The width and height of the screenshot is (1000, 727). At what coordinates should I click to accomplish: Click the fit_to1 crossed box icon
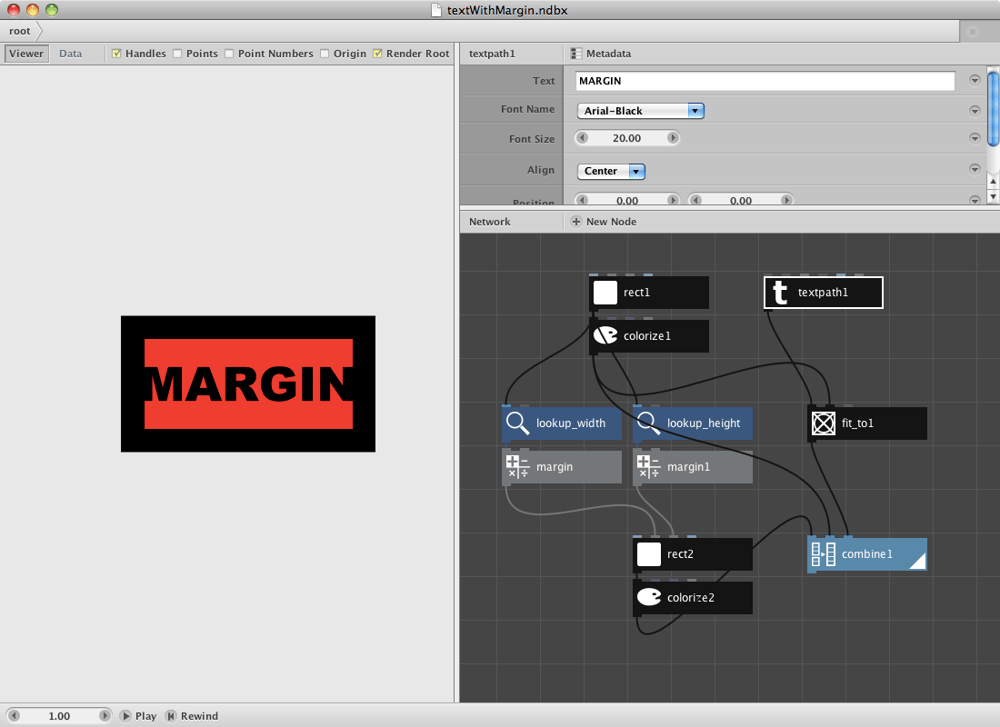[x=823, y=423]
